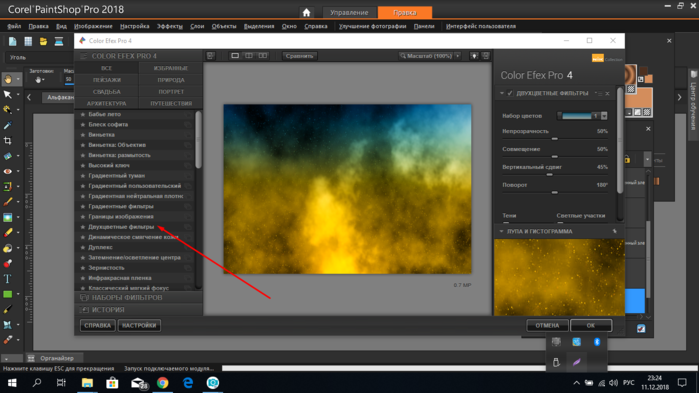Click the Непрозрачность opacity slider
Screen dimensions: 699x393
555,139
